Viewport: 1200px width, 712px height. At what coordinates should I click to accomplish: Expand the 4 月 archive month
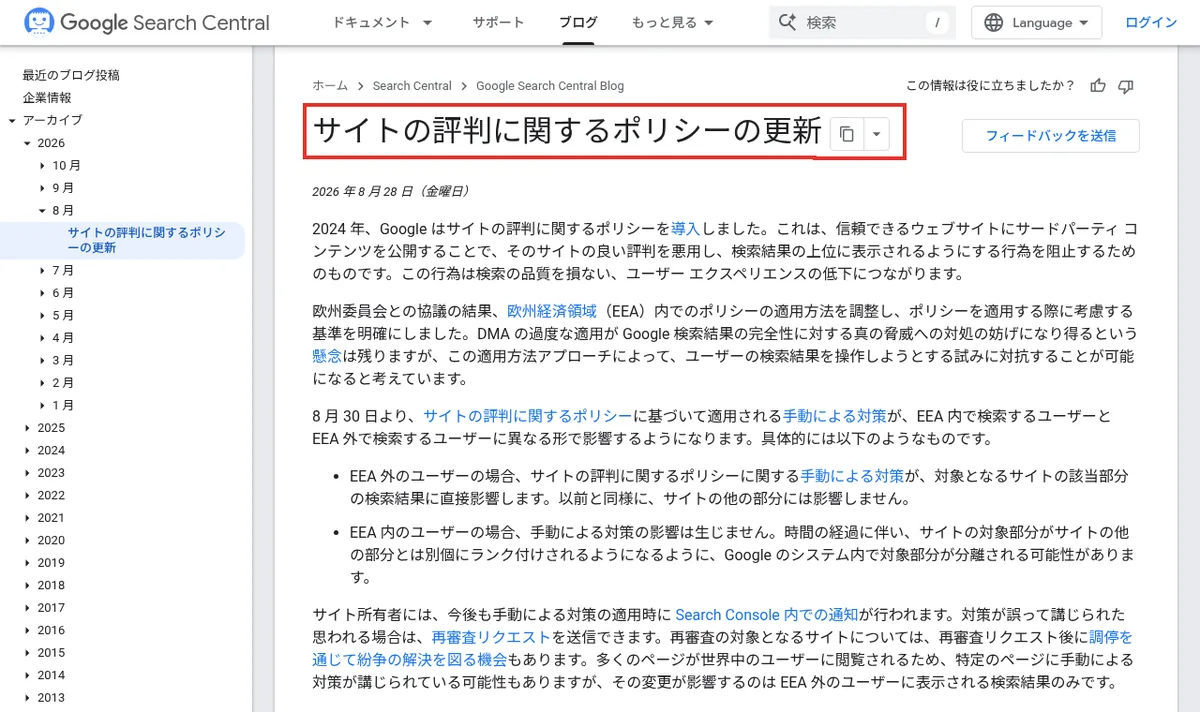pos(42,338)
